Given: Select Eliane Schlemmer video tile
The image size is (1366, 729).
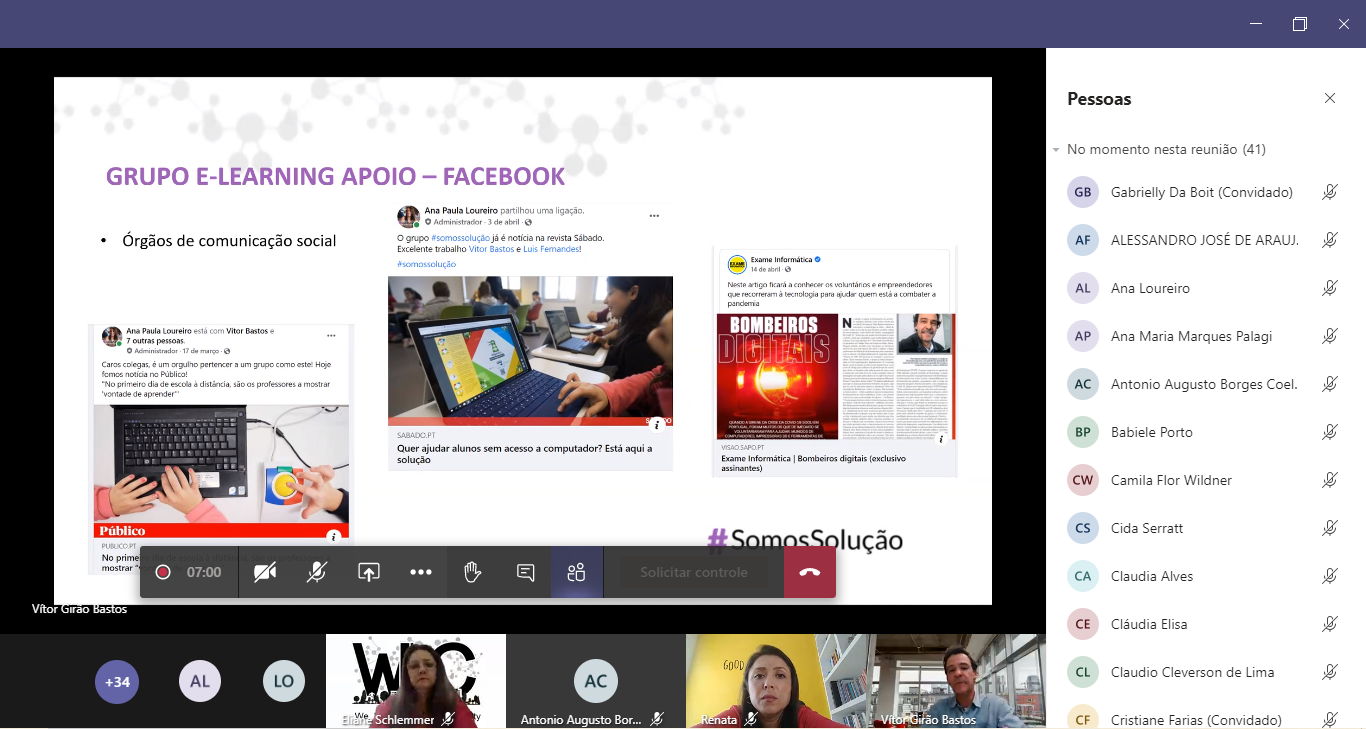Looking at the screenshot, I should 416,681.
